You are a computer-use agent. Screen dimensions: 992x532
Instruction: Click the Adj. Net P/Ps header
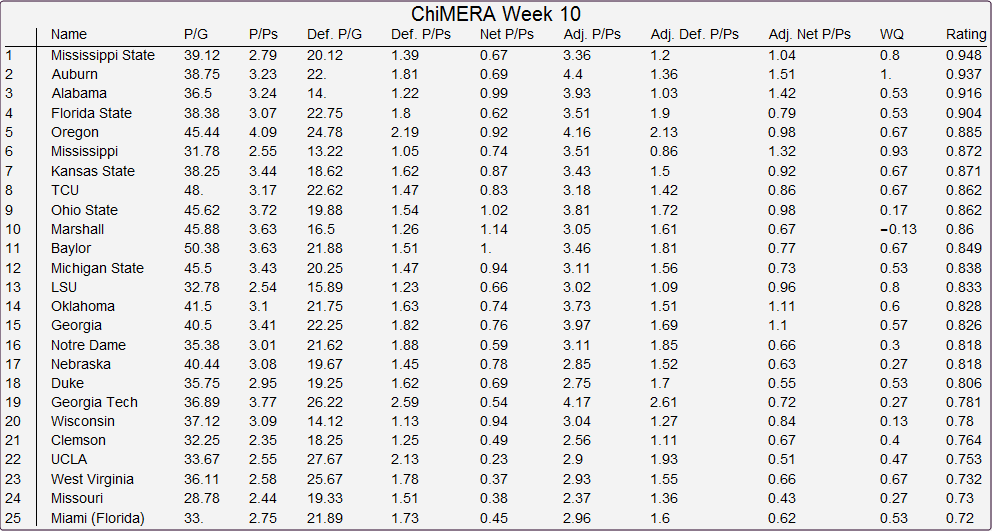(x=809, y=35)
